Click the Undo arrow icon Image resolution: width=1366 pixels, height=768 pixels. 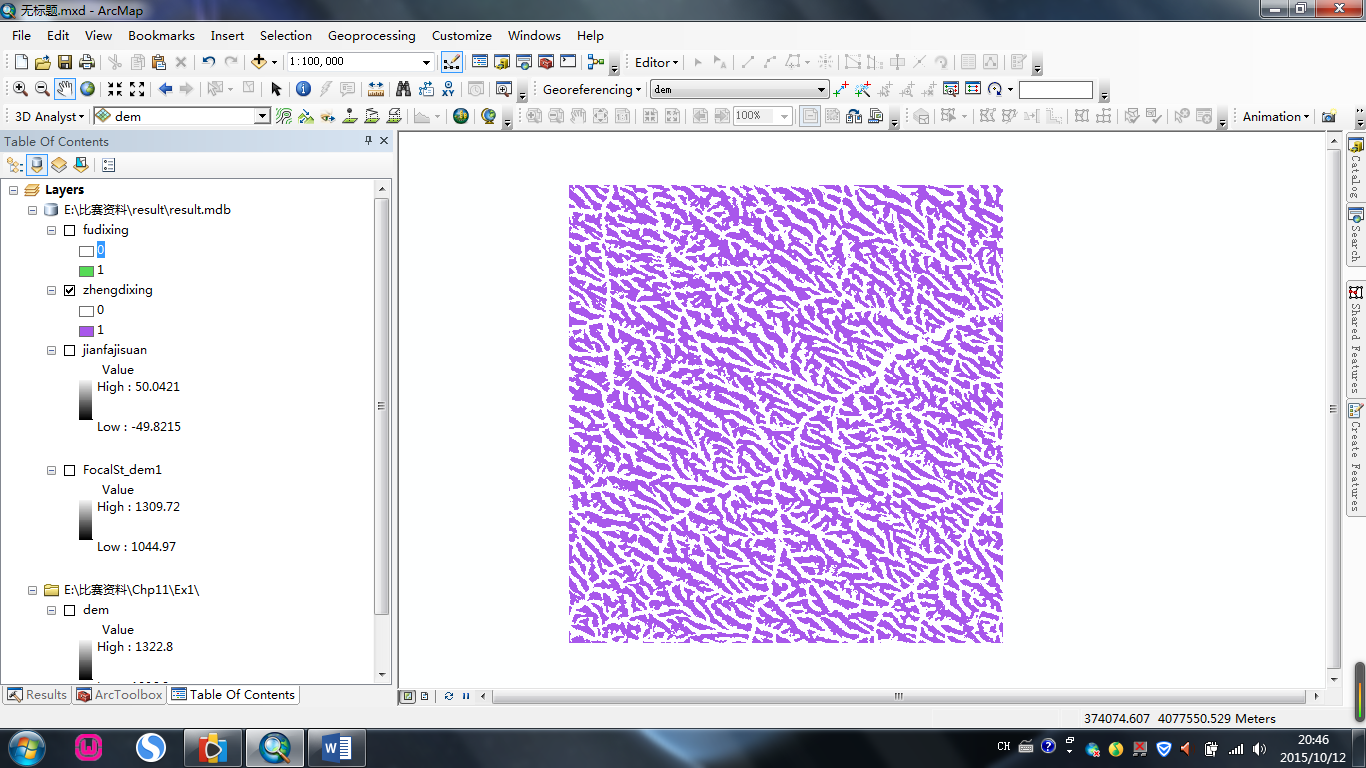click(x=208, y=62)
